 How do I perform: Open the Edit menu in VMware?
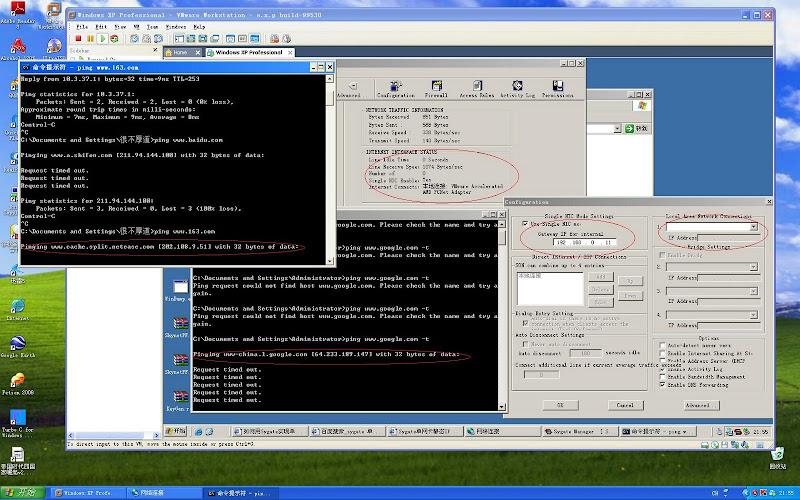coord(101,27)
